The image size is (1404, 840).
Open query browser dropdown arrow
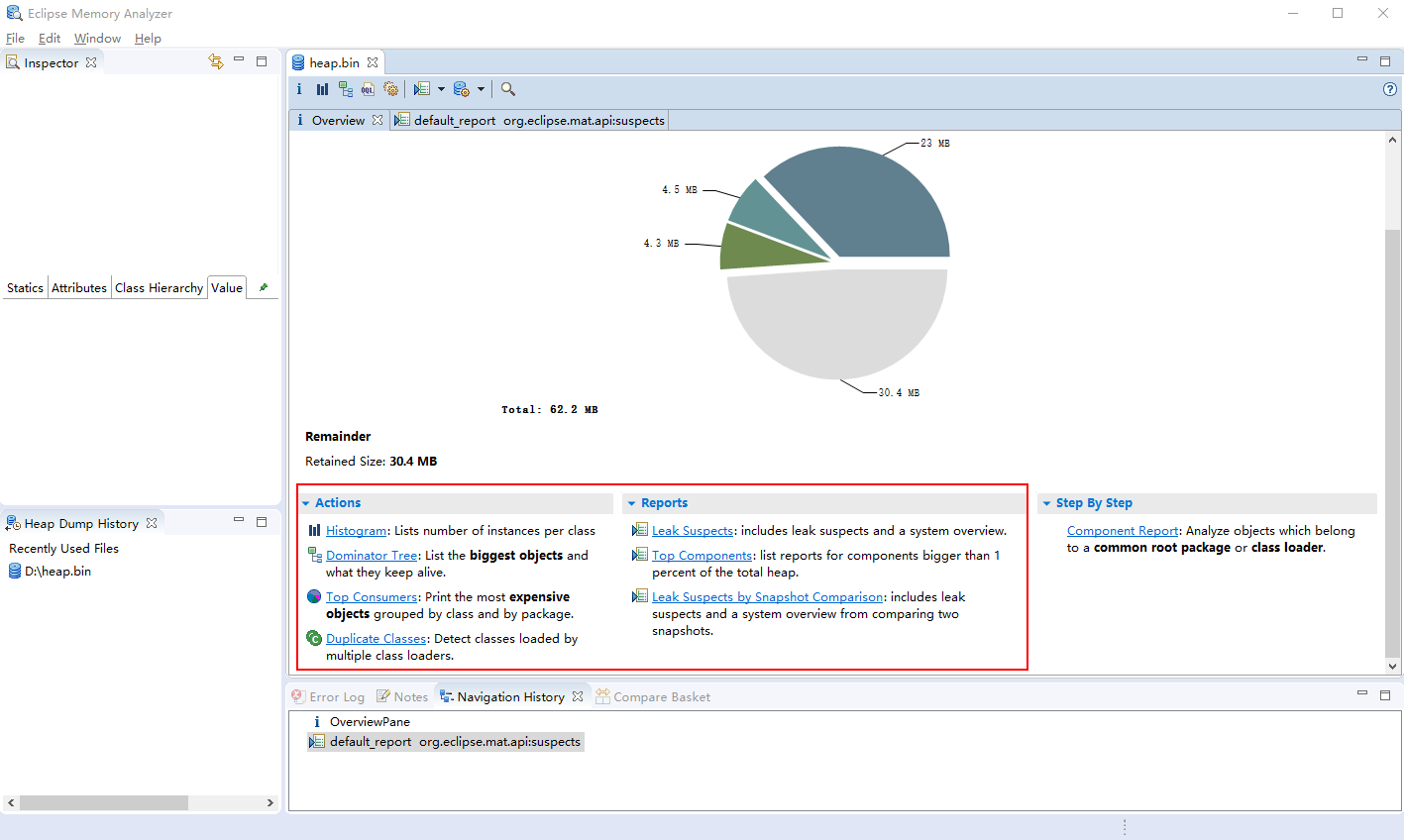click(482, 89)
